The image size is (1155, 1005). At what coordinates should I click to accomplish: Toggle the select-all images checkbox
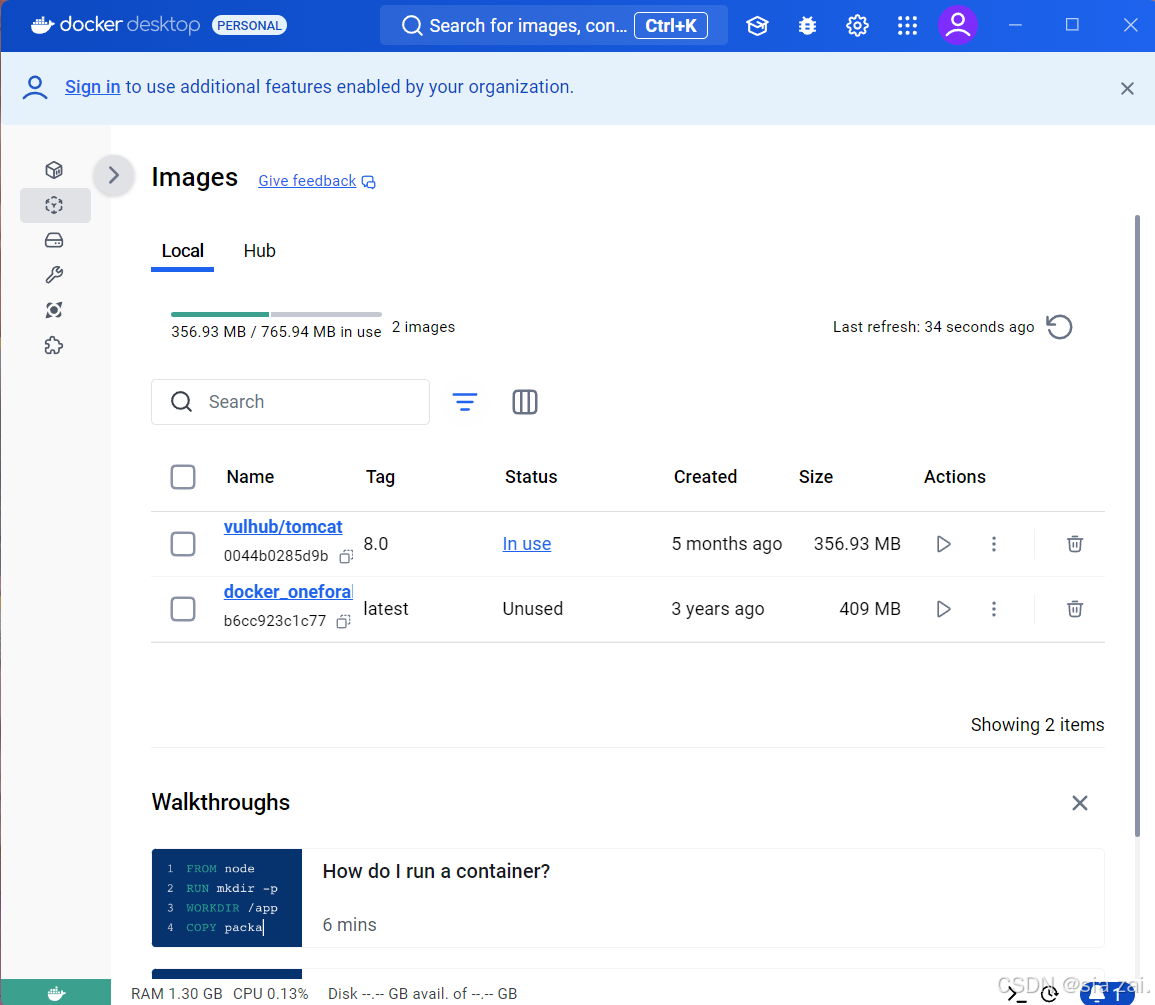tap(183, 477)
